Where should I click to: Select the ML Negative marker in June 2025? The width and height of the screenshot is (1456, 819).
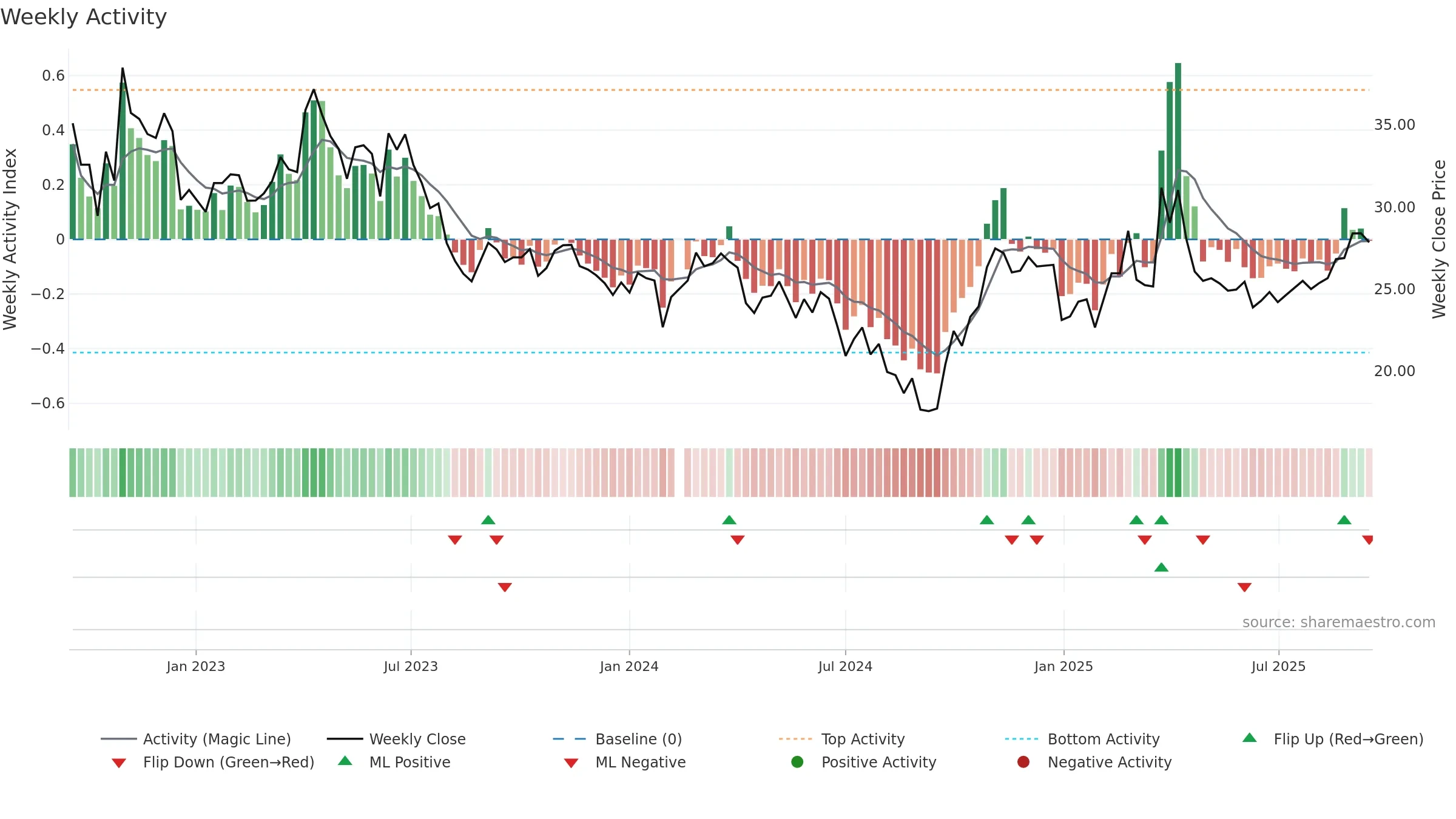[x=1244, y=587]
